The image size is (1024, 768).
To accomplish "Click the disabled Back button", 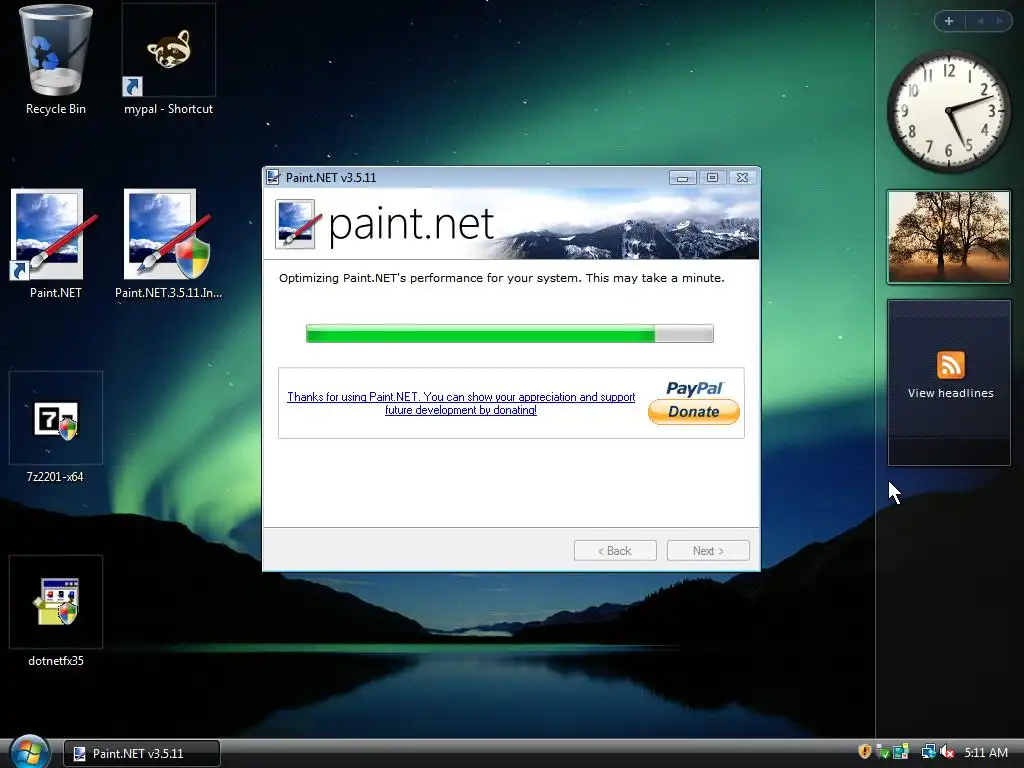I will coord(615,551).
